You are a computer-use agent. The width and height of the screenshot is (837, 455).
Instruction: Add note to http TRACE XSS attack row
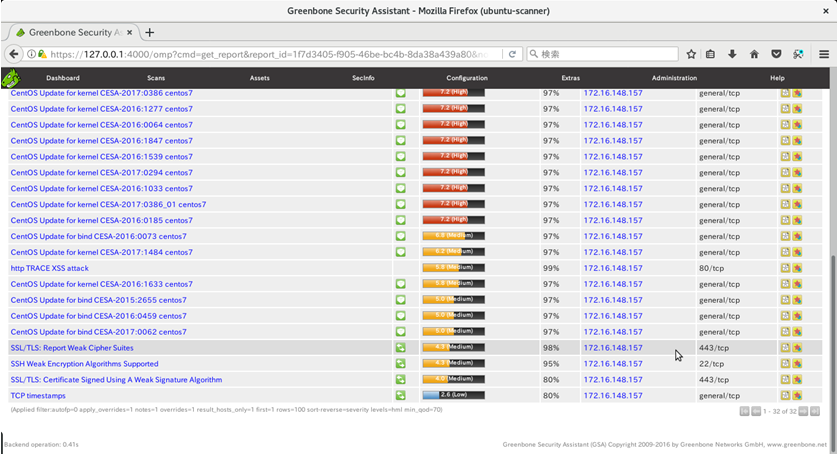pos(785,268)
